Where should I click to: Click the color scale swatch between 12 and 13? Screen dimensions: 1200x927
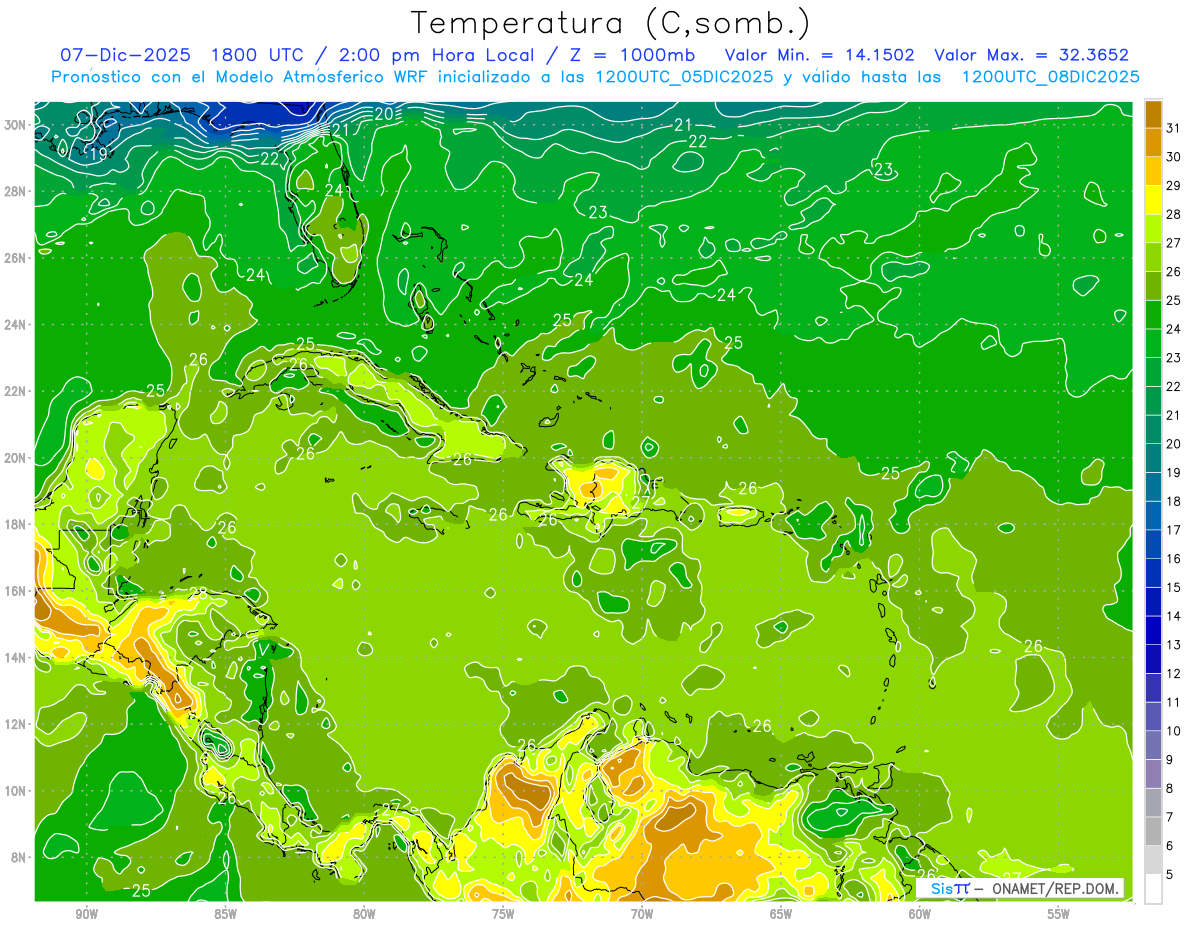[x=1153, y=659]
